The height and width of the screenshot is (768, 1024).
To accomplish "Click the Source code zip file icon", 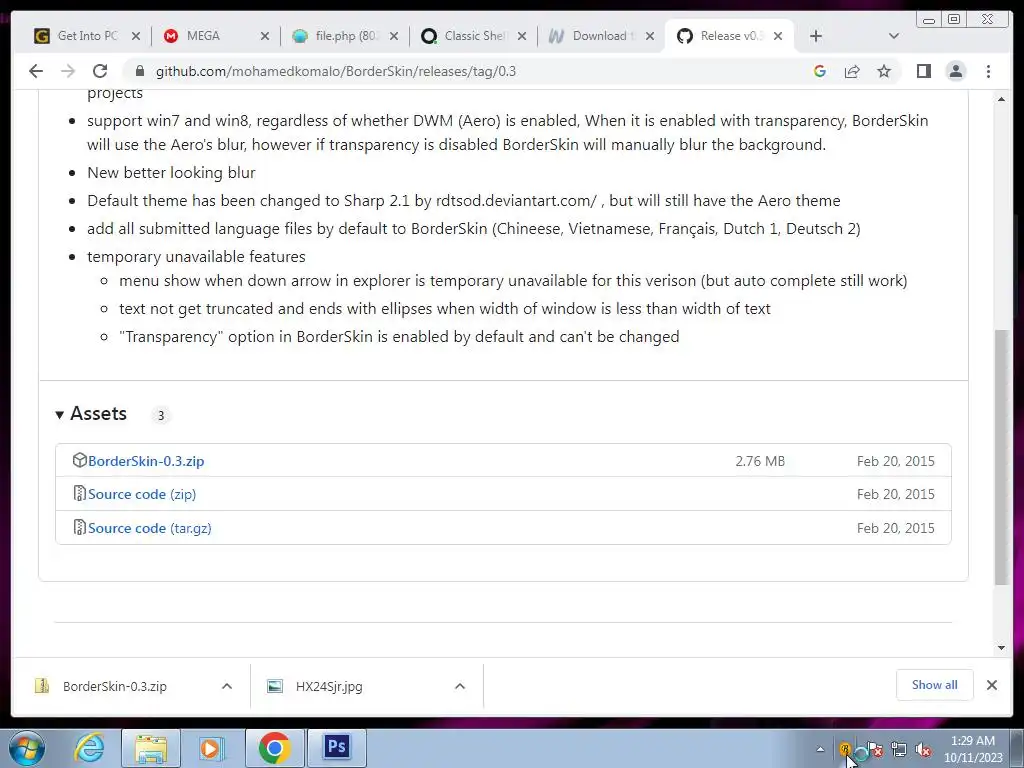I will (x=79, y=494).
